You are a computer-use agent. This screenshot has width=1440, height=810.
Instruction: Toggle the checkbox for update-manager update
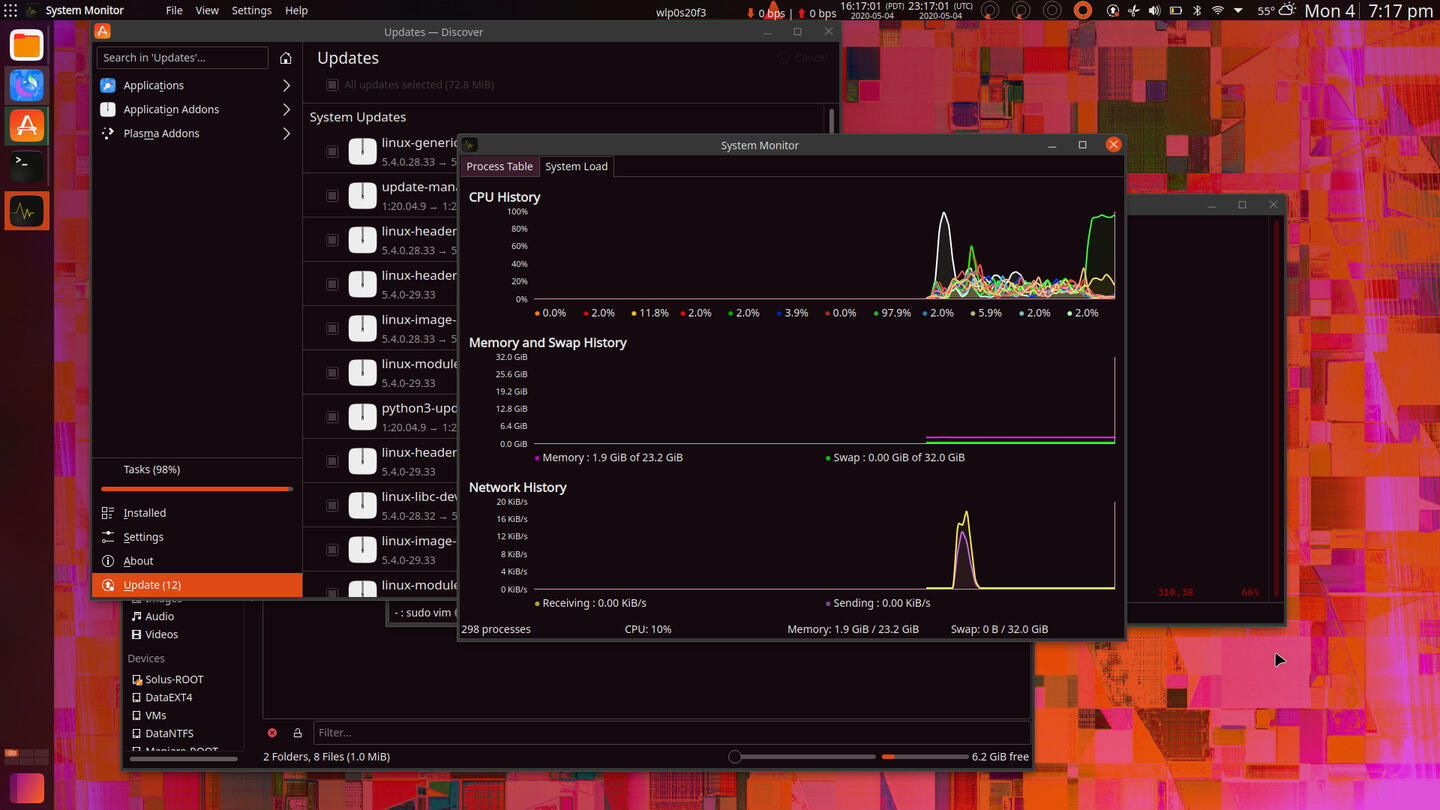tap(332, 196)
